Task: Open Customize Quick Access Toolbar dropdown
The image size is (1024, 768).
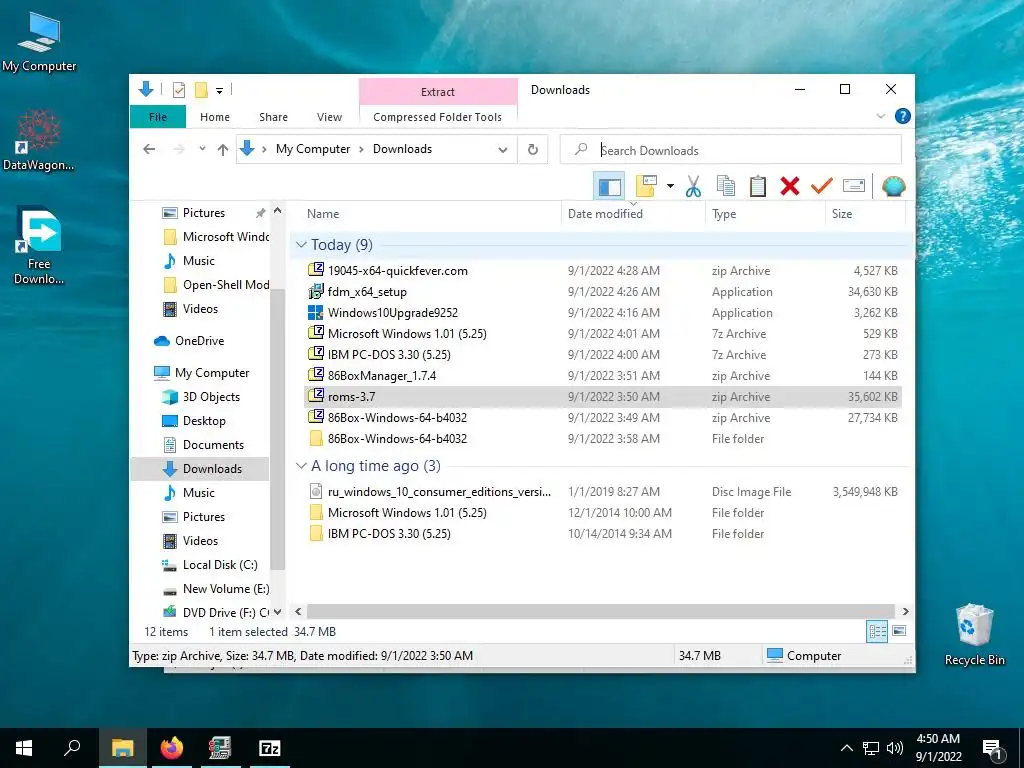Action: 219,91
